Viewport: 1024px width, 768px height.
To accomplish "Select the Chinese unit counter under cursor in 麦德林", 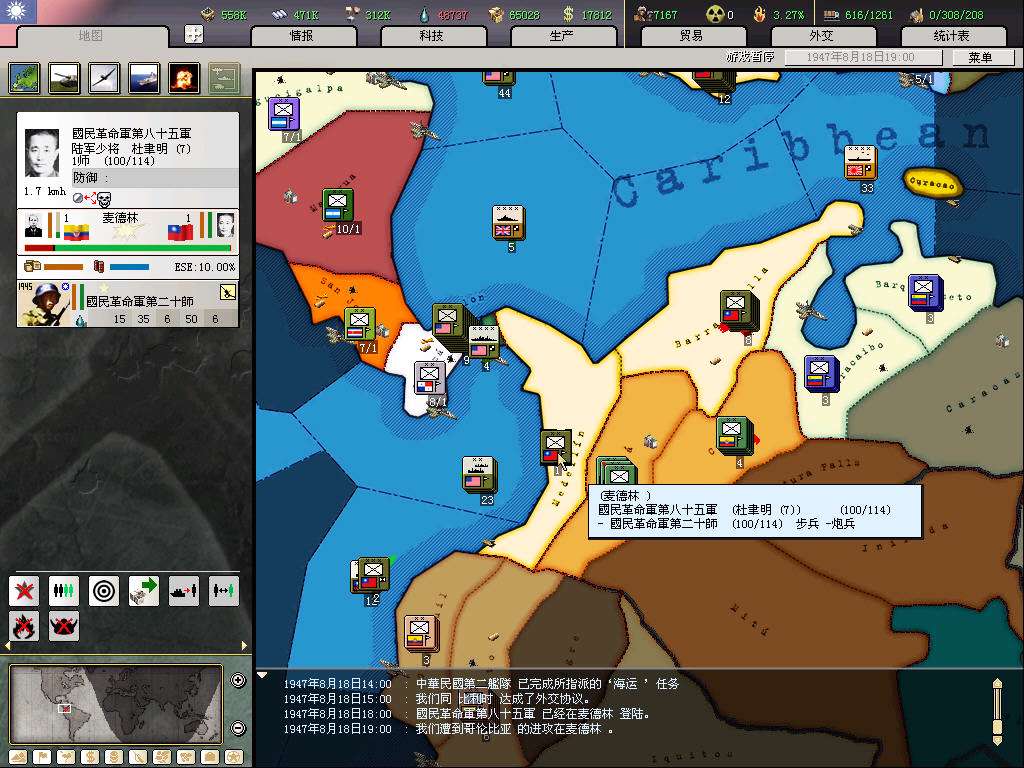I will tap(556, 447).
